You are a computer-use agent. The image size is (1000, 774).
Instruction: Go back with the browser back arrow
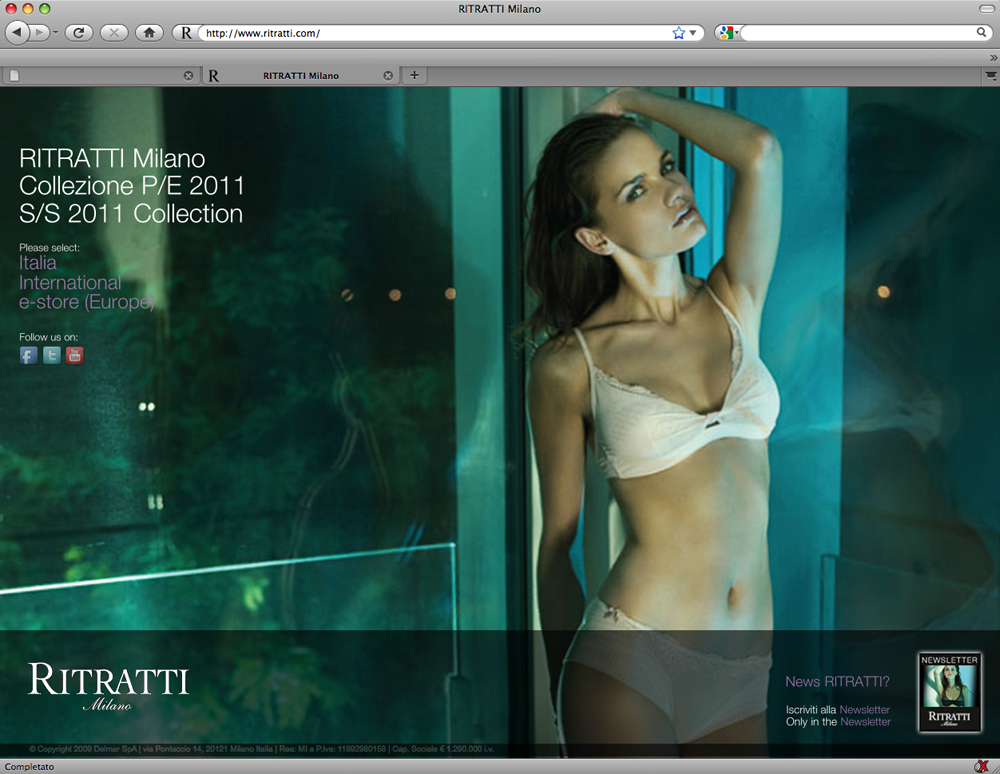pos(17,32)
